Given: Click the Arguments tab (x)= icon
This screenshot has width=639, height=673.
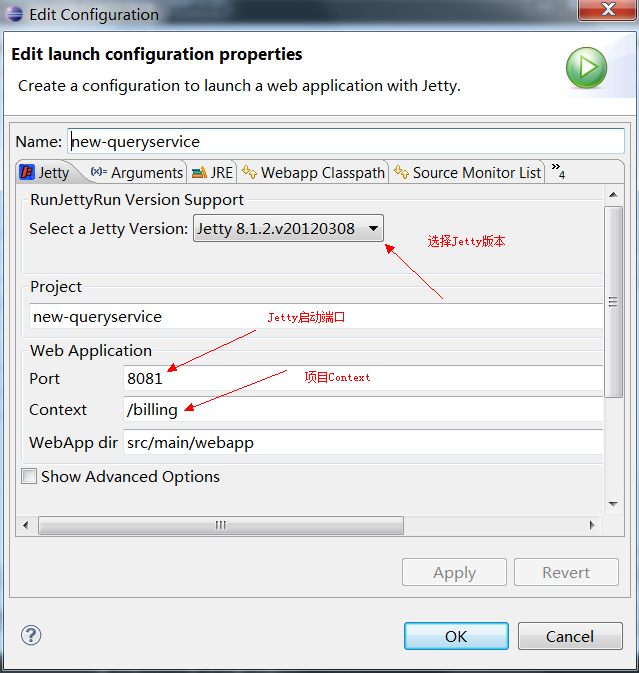Looking at the screenshot, I should tap(99, 172).
